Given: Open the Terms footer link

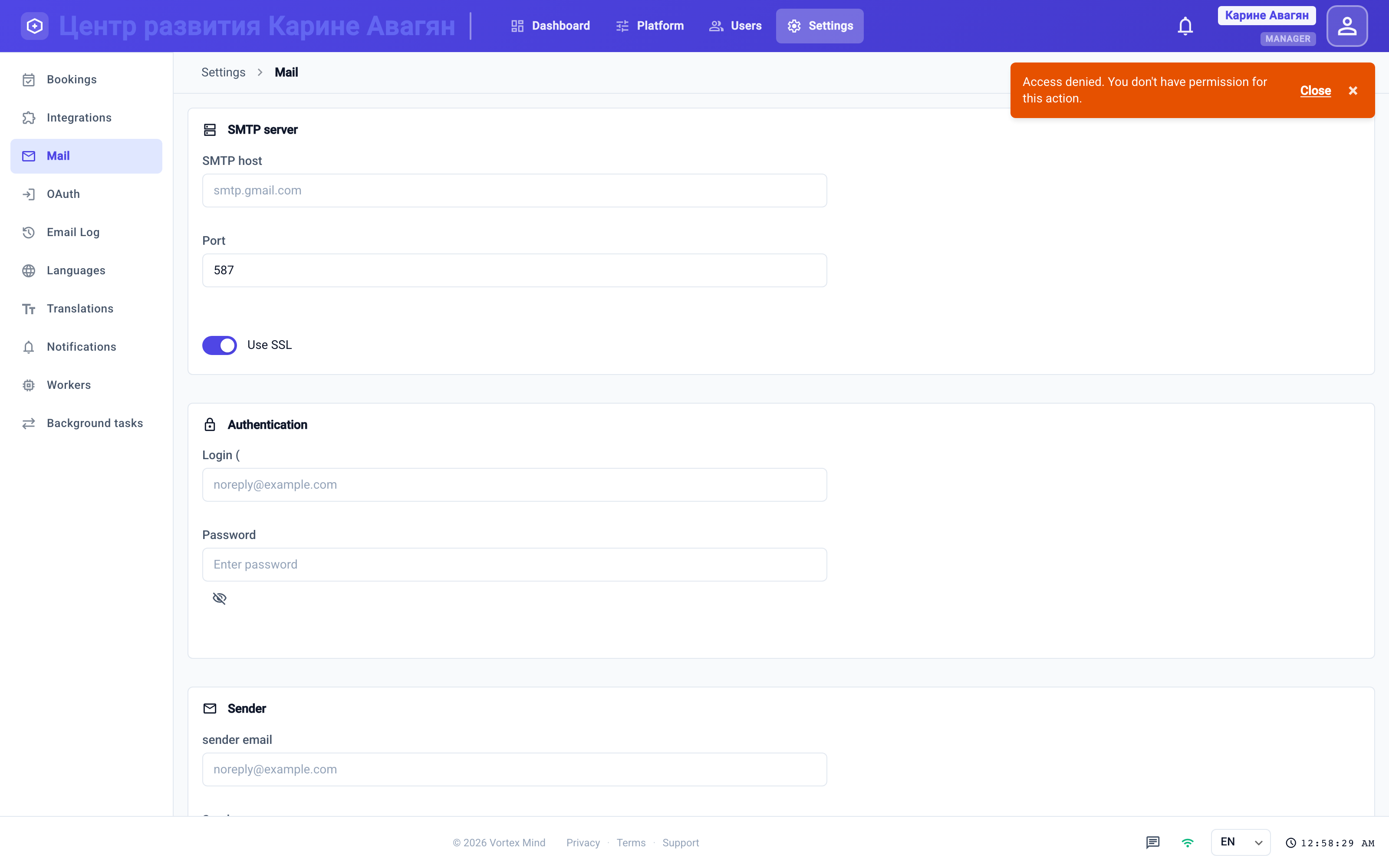Looking at the screenshot, I should (631, 843).
